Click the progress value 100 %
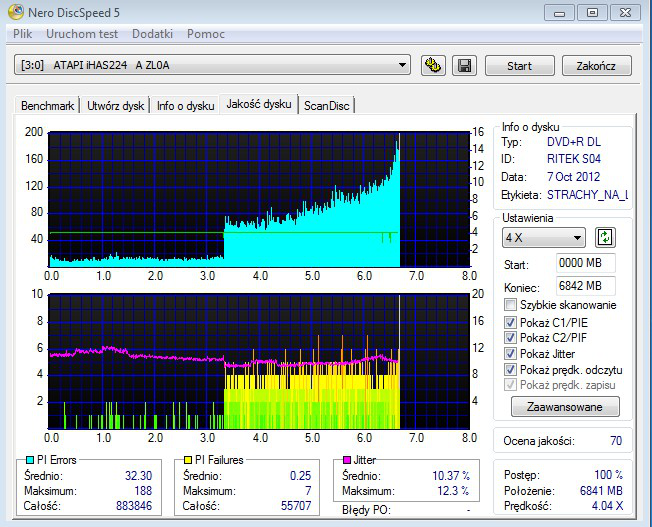The height and width of the screenshot is (527, 652). [x=608, y=475]
